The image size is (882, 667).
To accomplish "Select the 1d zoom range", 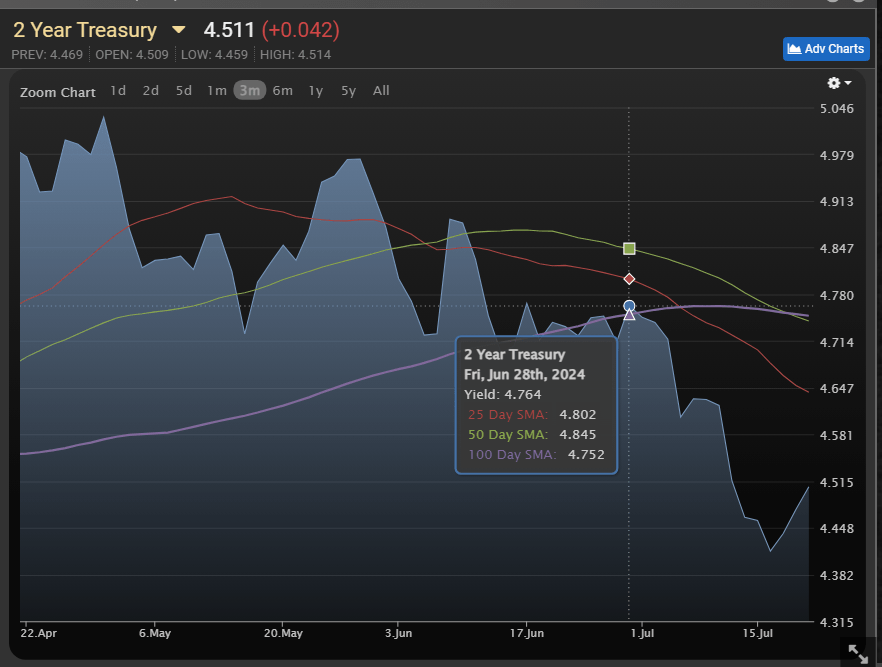I will (x=118, y=91).
